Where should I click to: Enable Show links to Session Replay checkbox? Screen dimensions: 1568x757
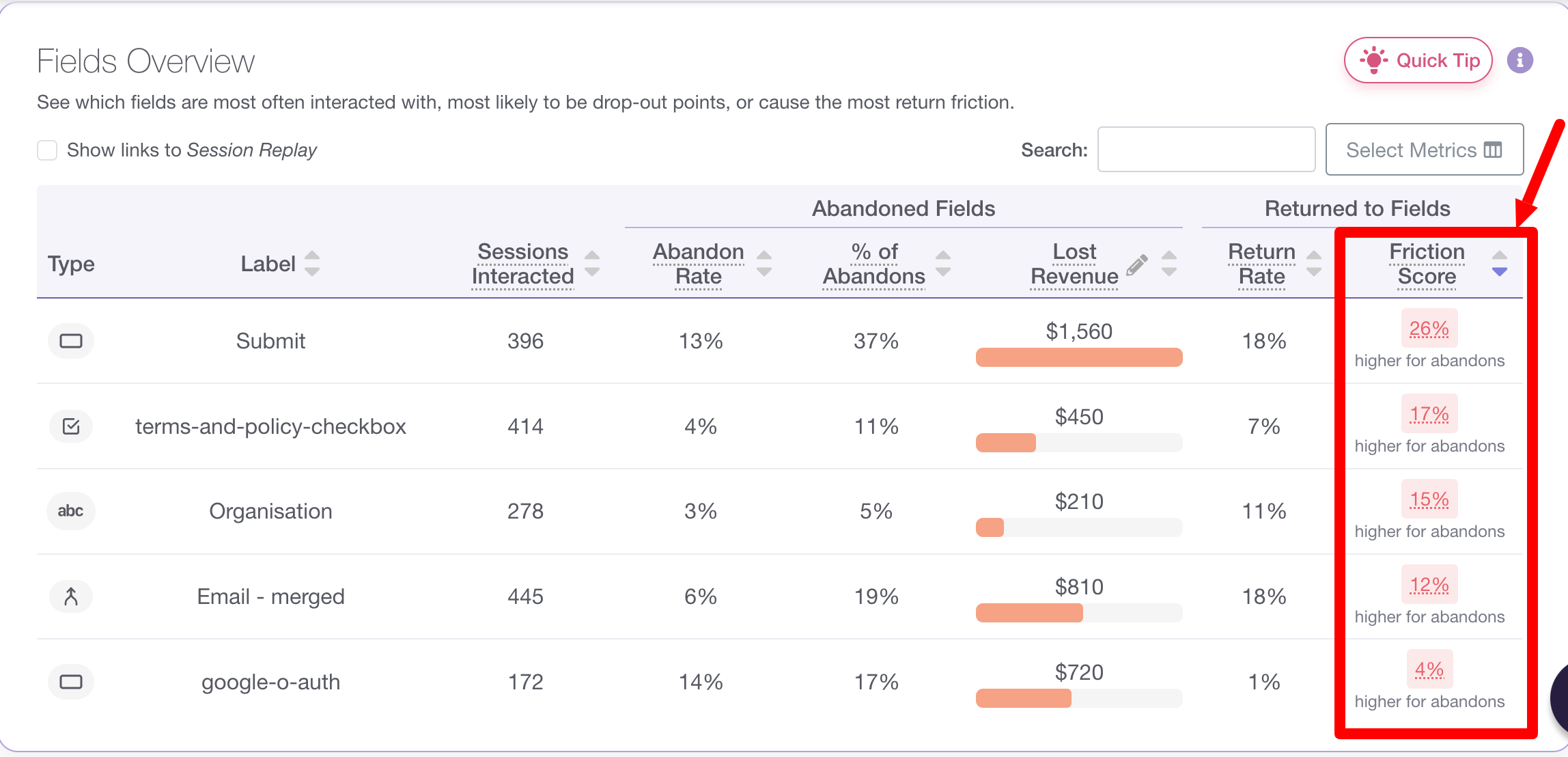[x=47, y=150]
